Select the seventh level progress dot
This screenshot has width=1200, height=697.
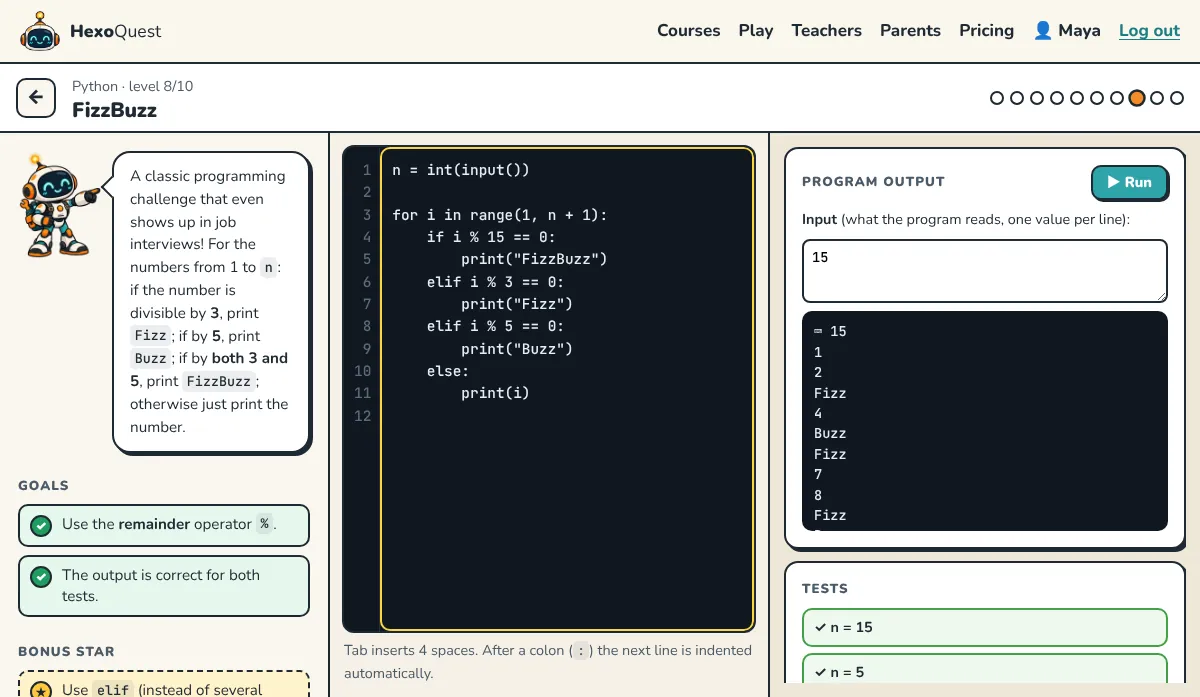click(1117, 98)
